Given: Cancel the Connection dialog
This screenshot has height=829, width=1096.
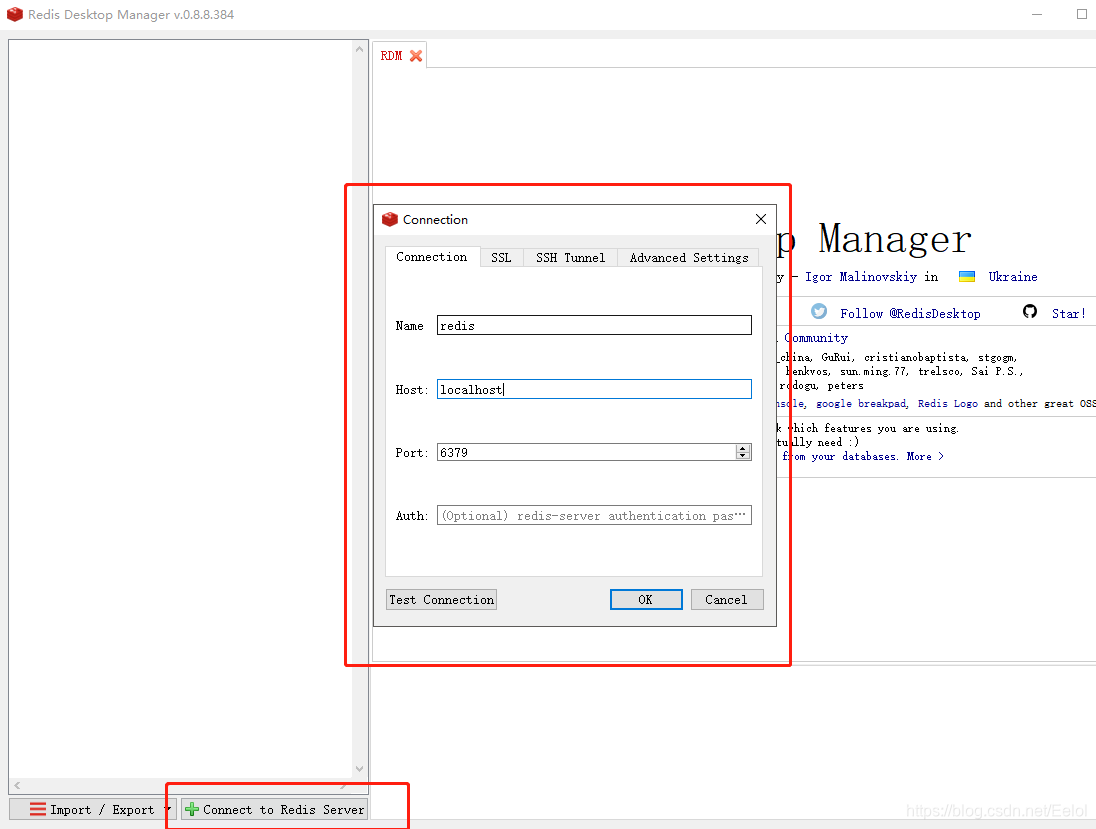Looking at the screenshot, I should (727, 600).
